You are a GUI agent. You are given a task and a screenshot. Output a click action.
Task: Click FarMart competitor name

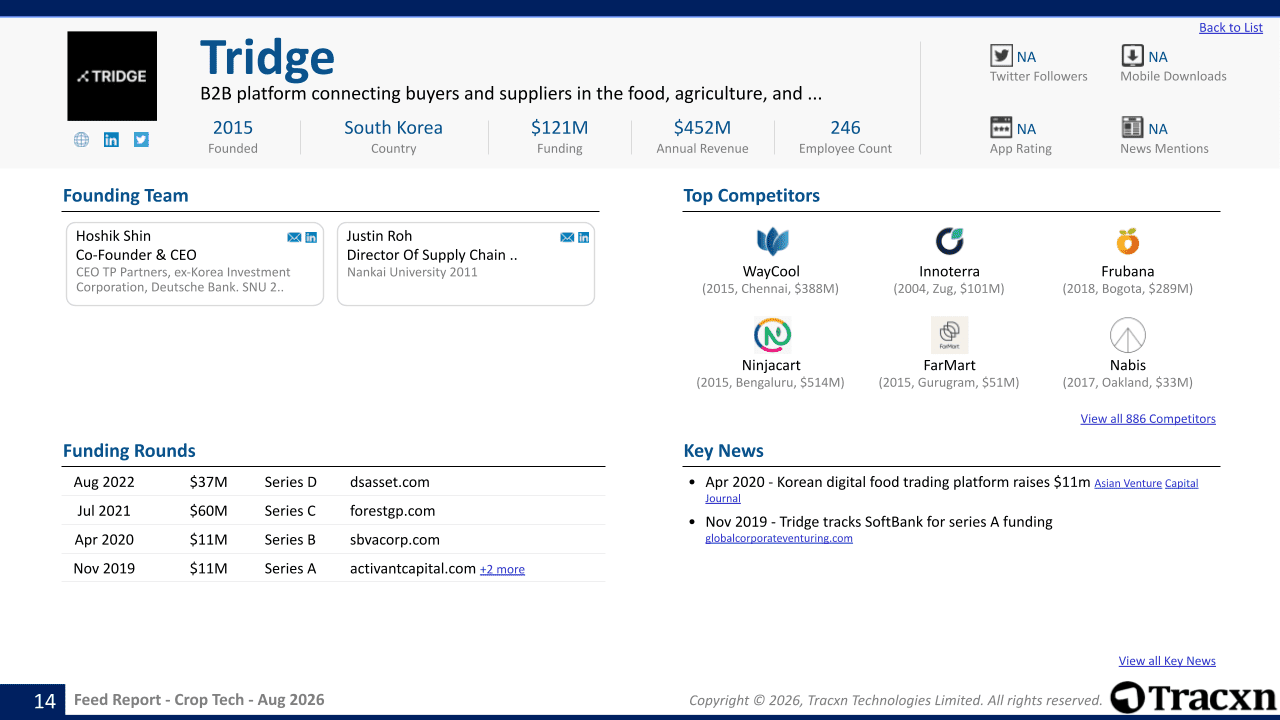point(949,366)
